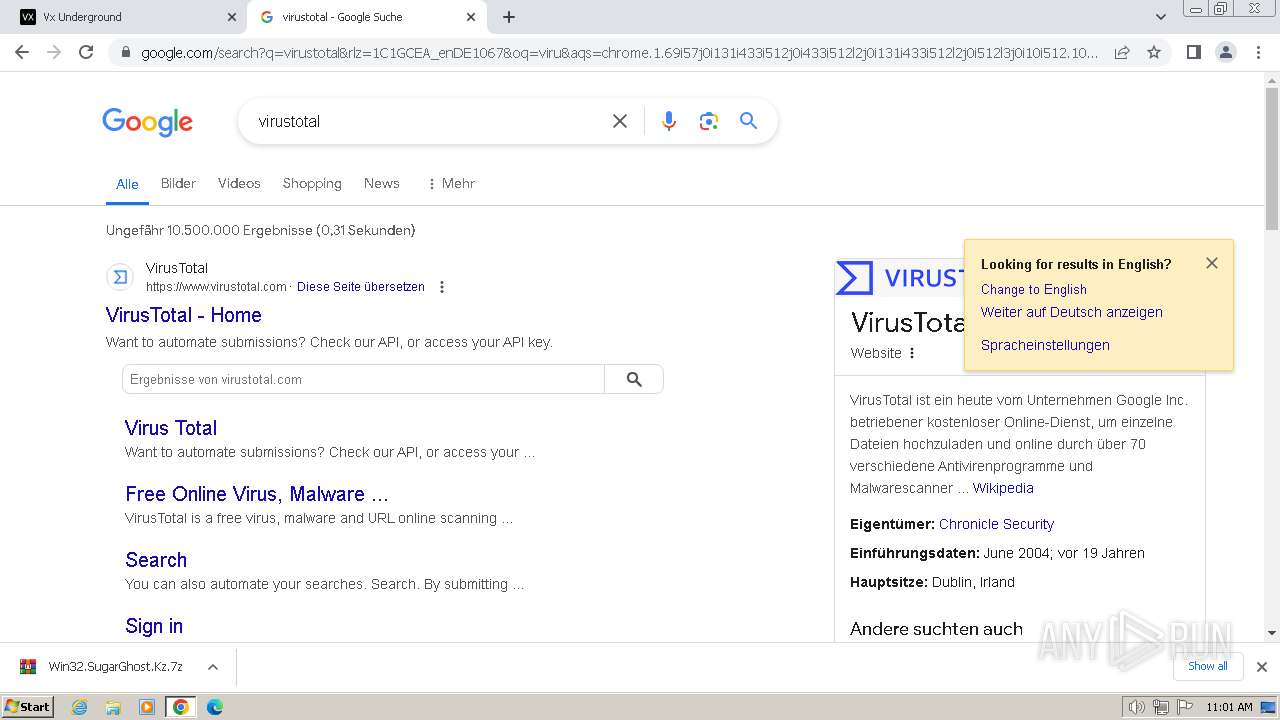Launch Microsoft Edge from taskbar
This screenshot has width=1280, height=720.
215,707
